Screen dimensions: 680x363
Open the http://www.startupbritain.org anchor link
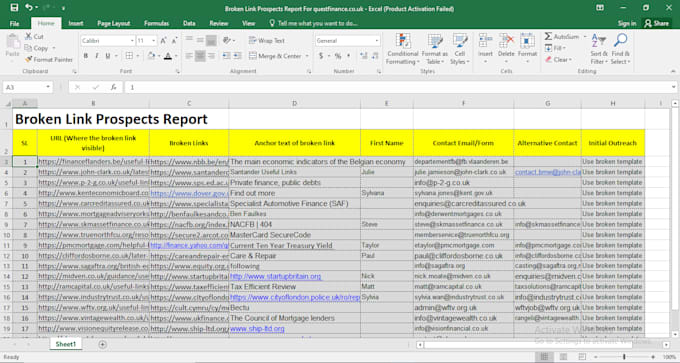tap(275, 276)
